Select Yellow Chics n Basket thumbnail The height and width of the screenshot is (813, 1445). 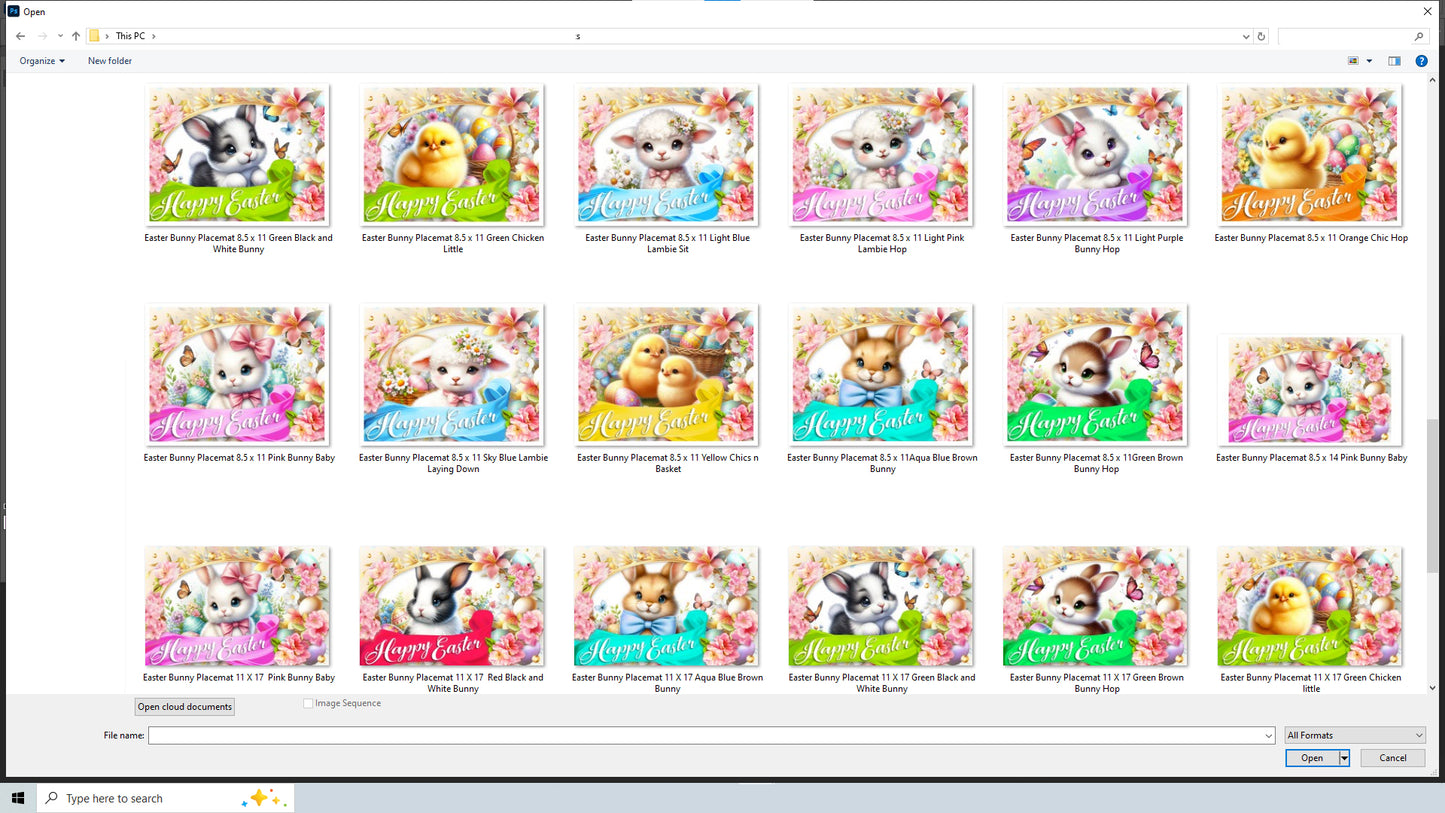click(666, 375)
